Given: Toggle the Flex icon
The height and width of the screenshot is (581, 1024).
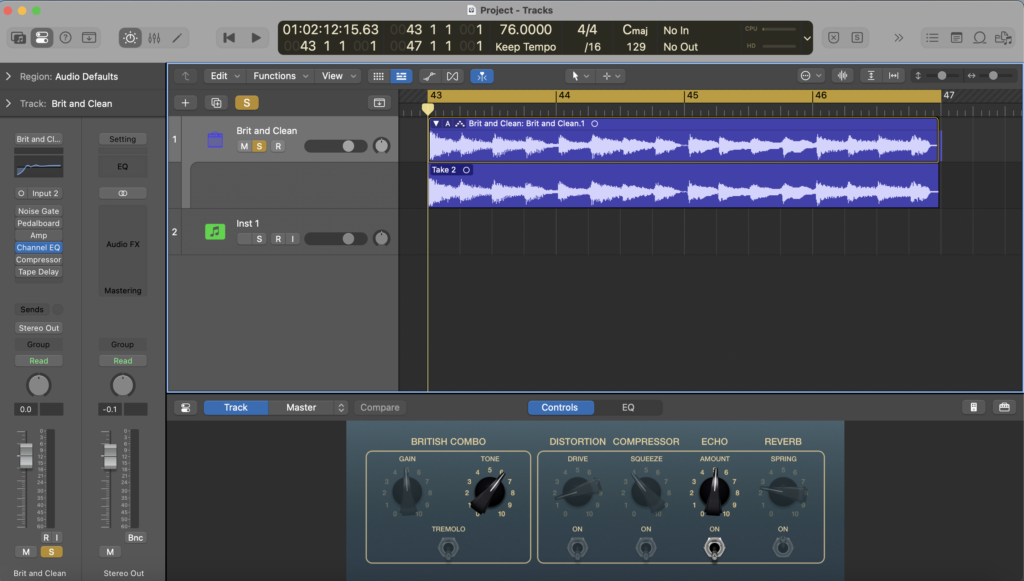Looking at the screenshot, I should tap(452, 76).
